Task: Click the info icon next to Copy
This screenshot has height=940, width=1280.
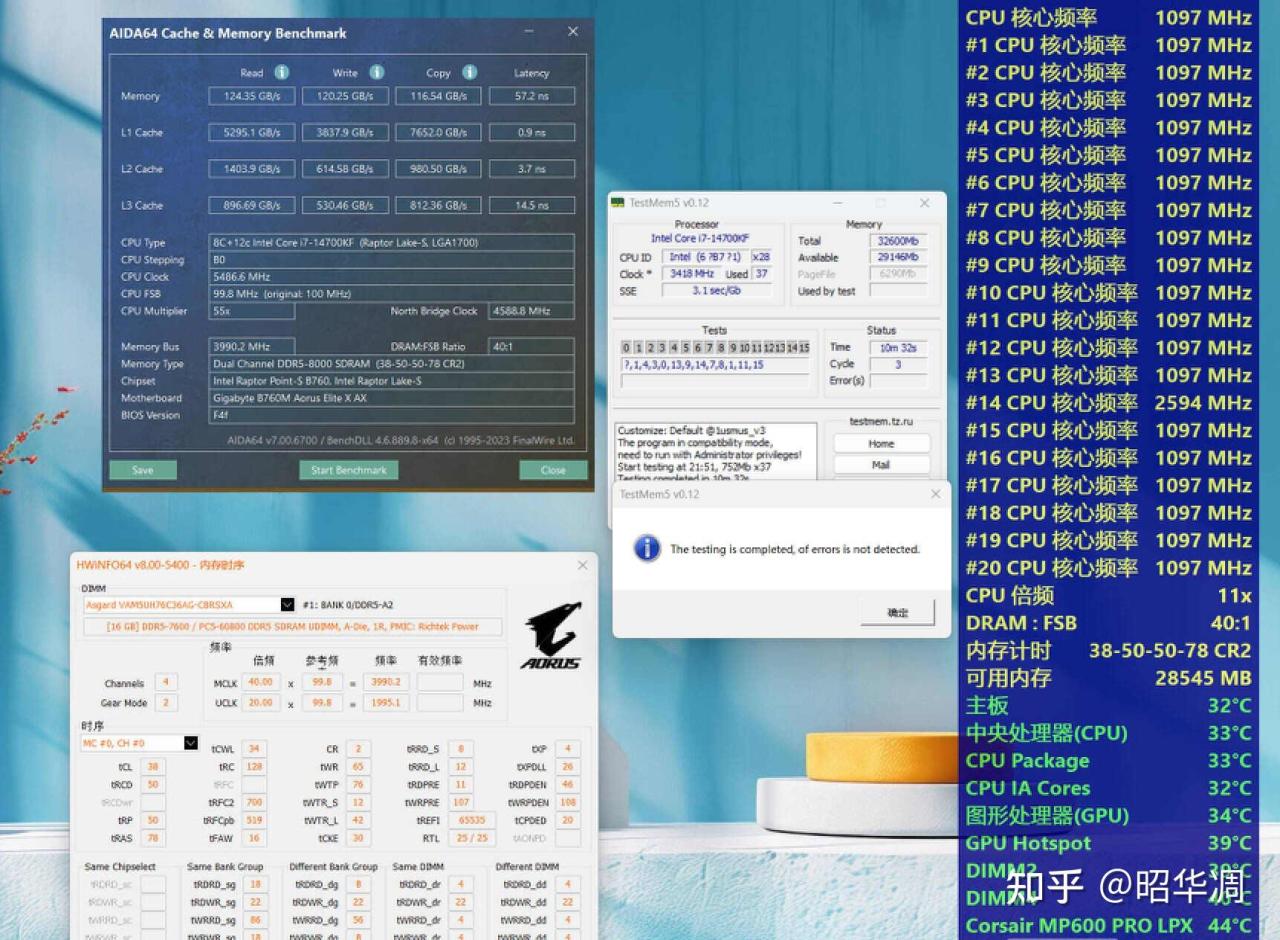Action: coord(469,72)
